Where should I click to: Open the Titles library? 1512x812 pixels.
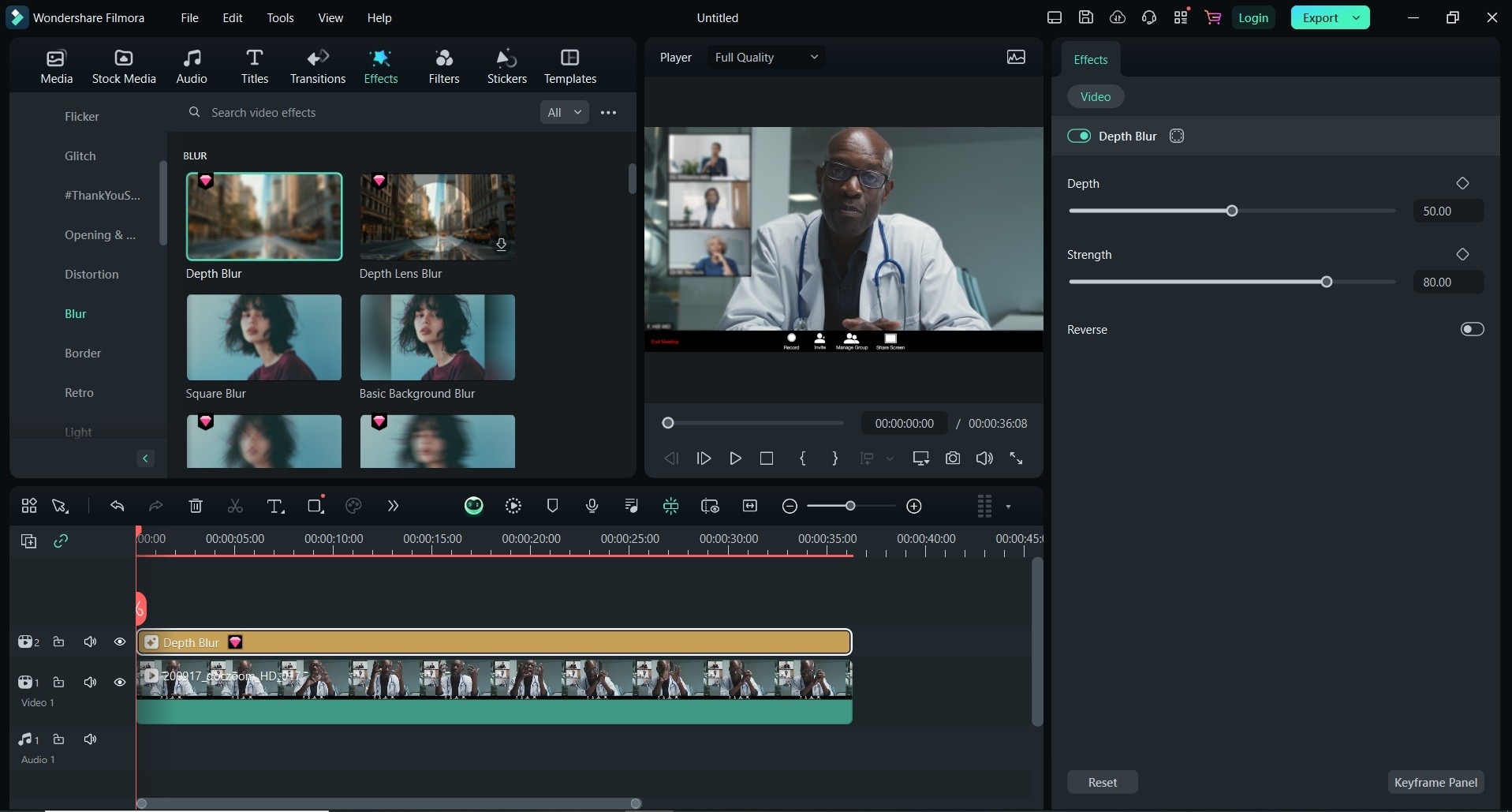[254, 66]
